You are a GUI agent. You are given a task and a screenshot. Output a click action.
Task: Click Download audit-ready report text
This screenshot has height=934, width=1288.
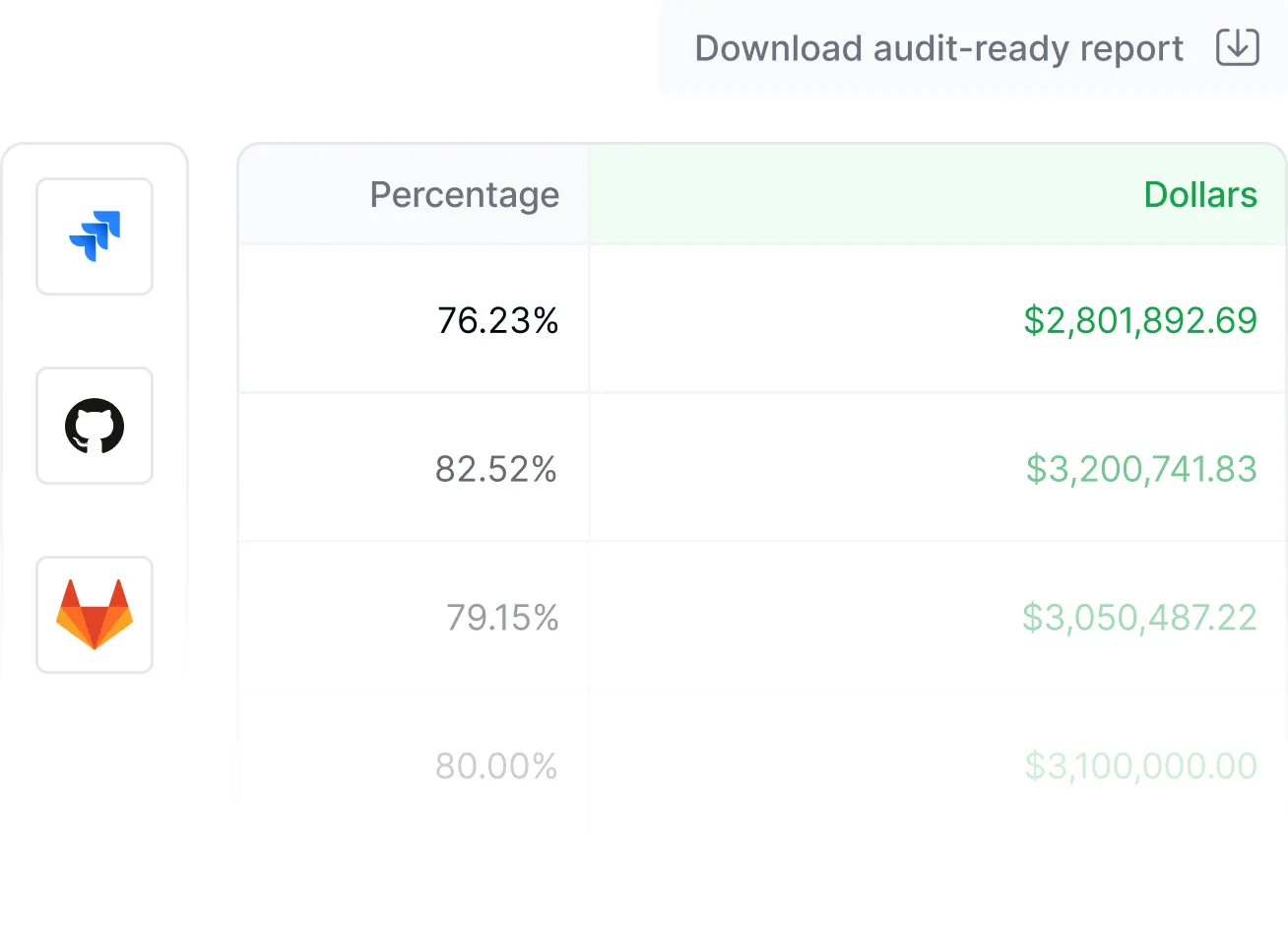click(938, 48)
